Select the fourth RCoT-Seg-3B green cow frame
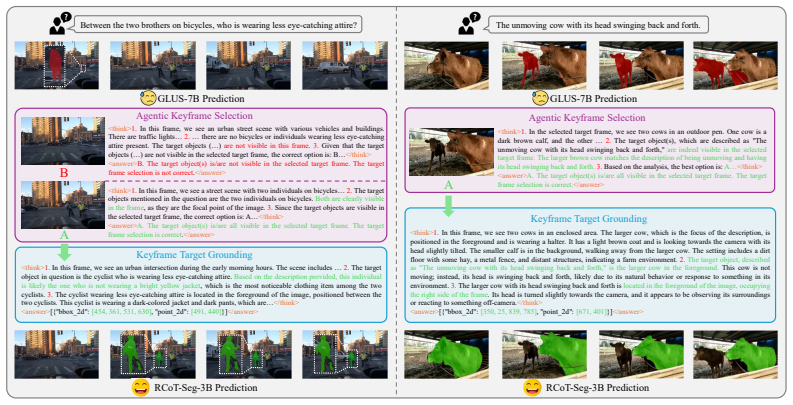This screenshot has height=405, width=793. pyautogui.click(x=735, y=354)
